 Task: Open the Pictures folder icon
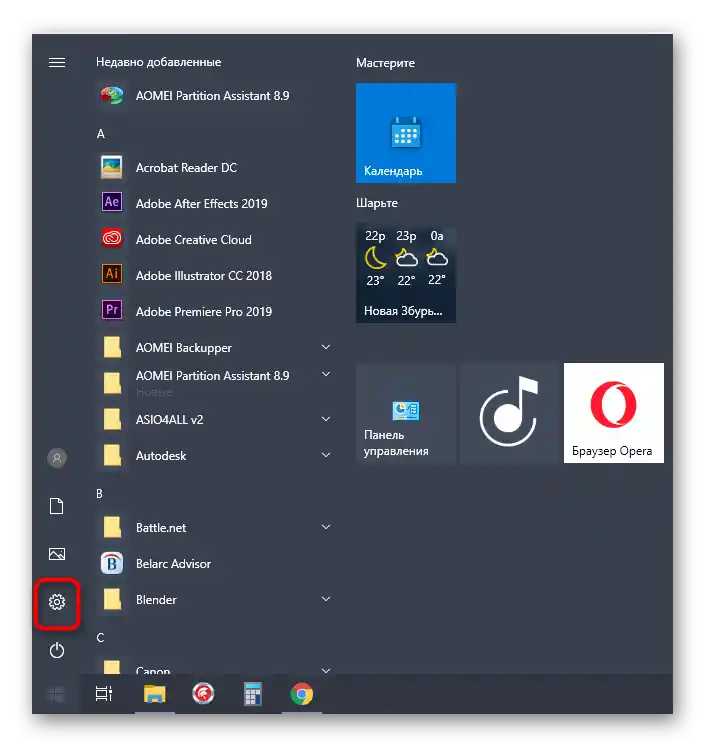57,554
